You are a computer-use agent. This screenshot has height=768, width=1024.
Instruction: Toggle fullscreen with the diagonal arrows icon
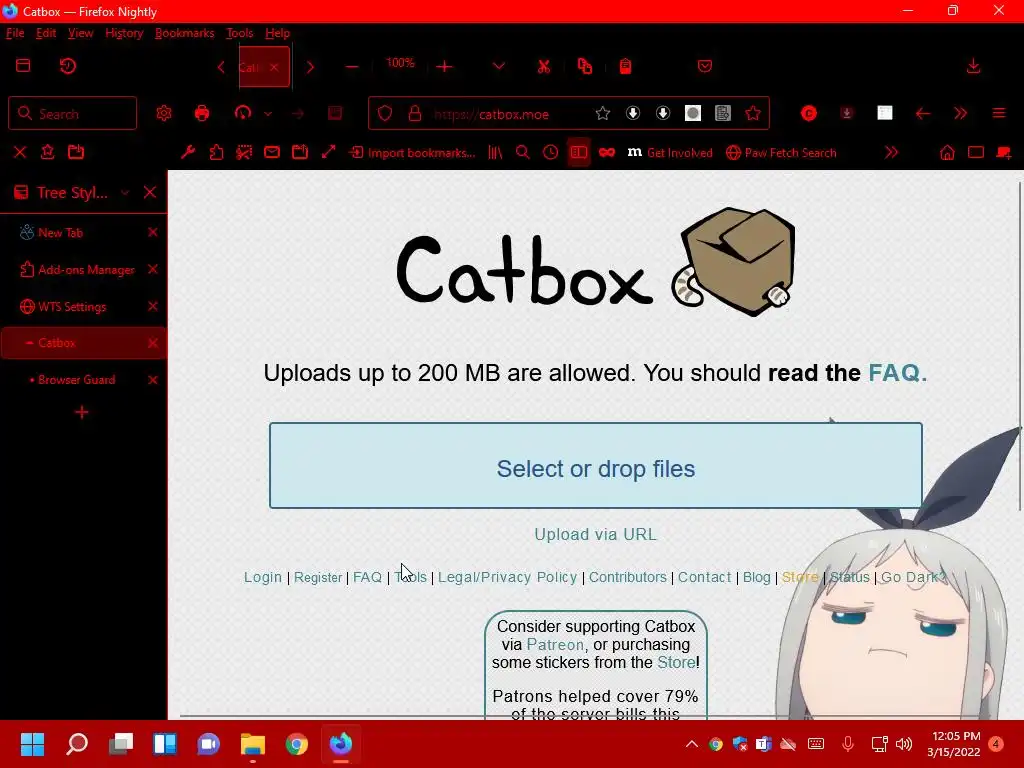(328, 153)
